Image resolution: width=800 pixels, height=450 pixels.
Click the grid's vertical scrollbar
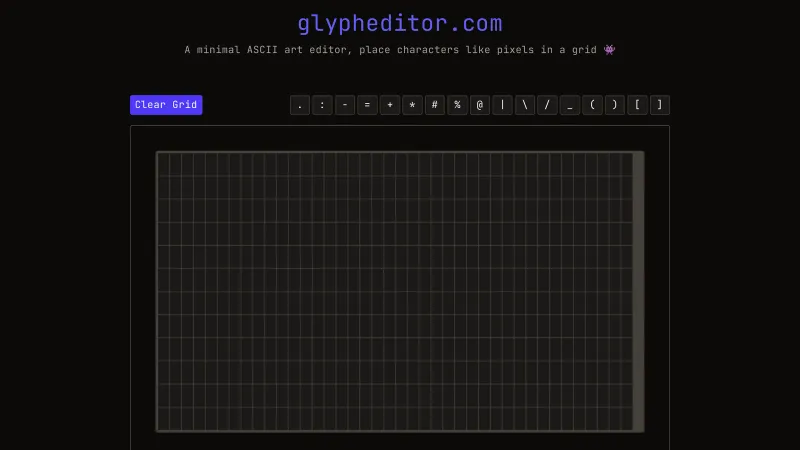pos(638,291)
